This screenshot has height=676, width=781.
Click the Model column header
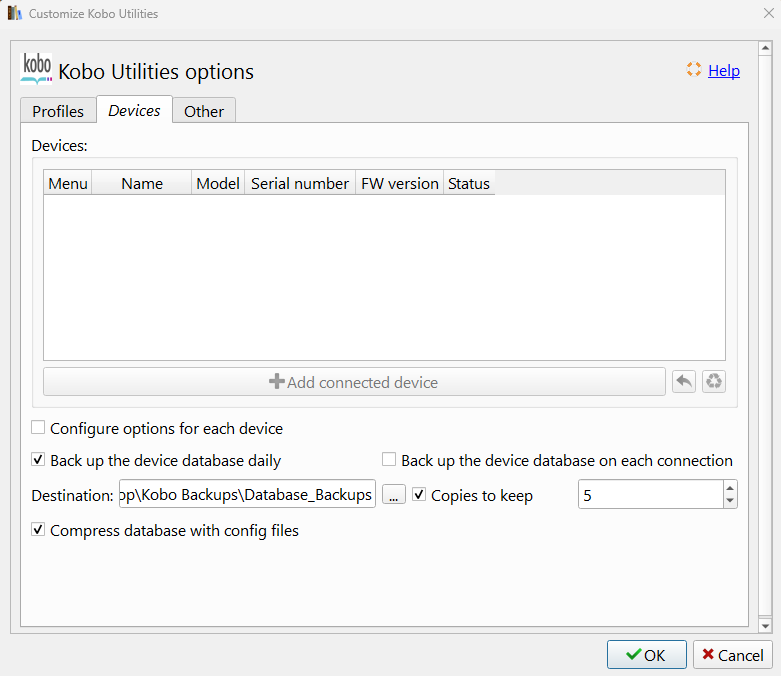pyautogui.click(x=218, y=183)
